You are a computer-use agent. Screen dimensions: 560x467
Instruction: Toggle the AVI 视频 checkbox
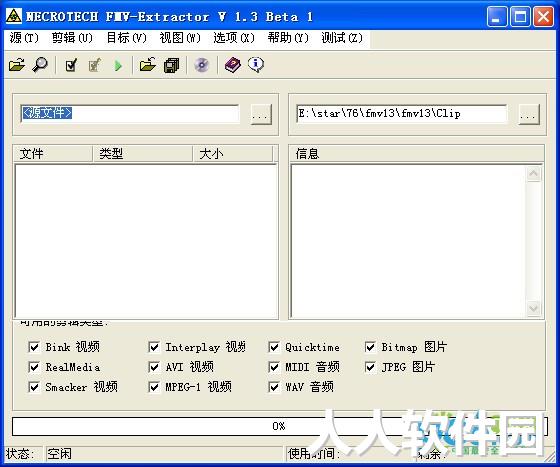click(154, 367)
